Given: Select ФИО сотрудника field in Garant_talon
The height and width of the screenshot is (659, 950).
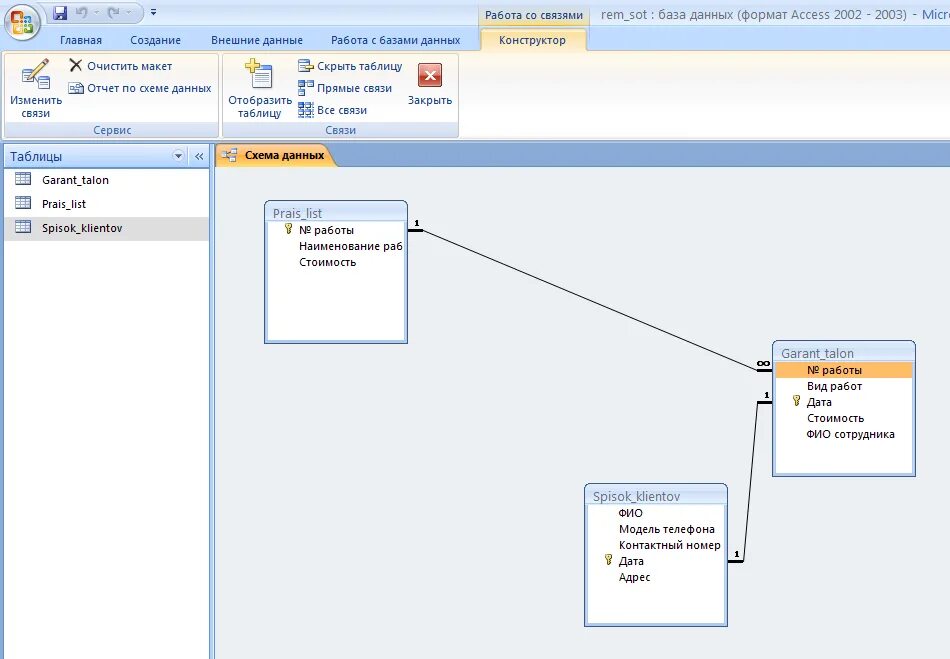Looking at the screenshot, I should (x=843, y=434).
